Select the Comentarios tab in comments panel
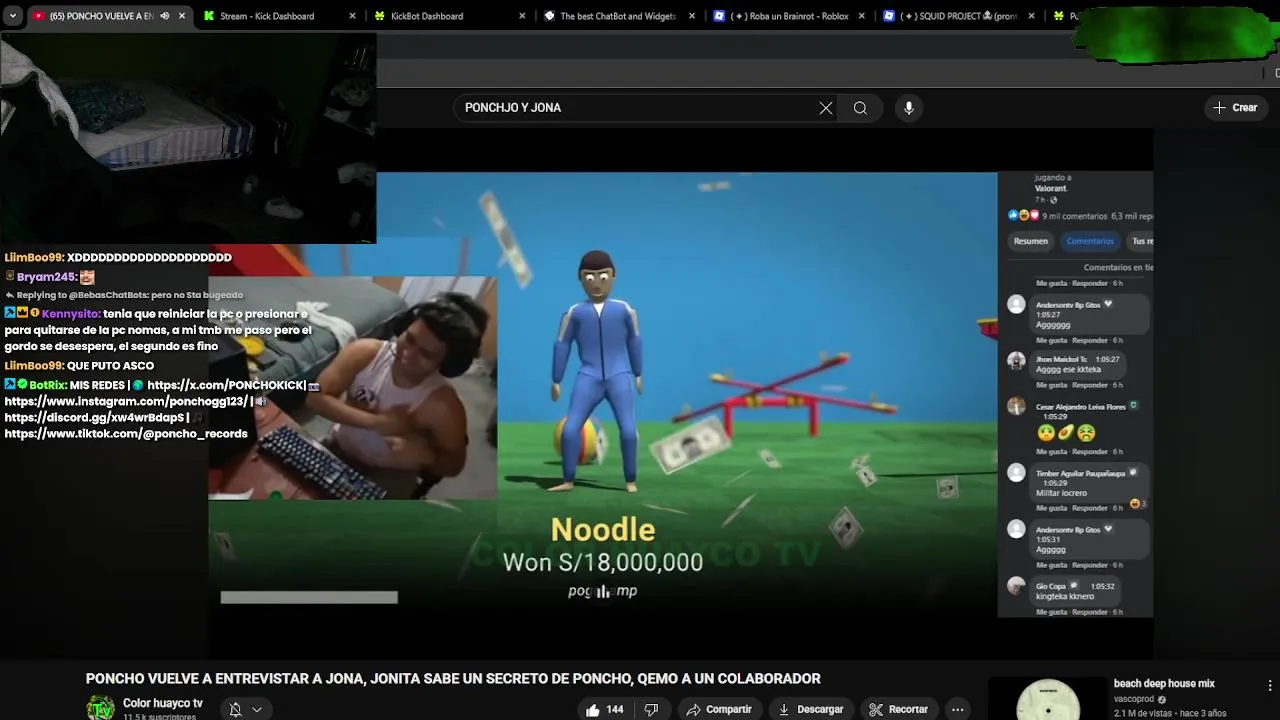This screenshot has width=1280, height=720. (x=1090, y=241)
